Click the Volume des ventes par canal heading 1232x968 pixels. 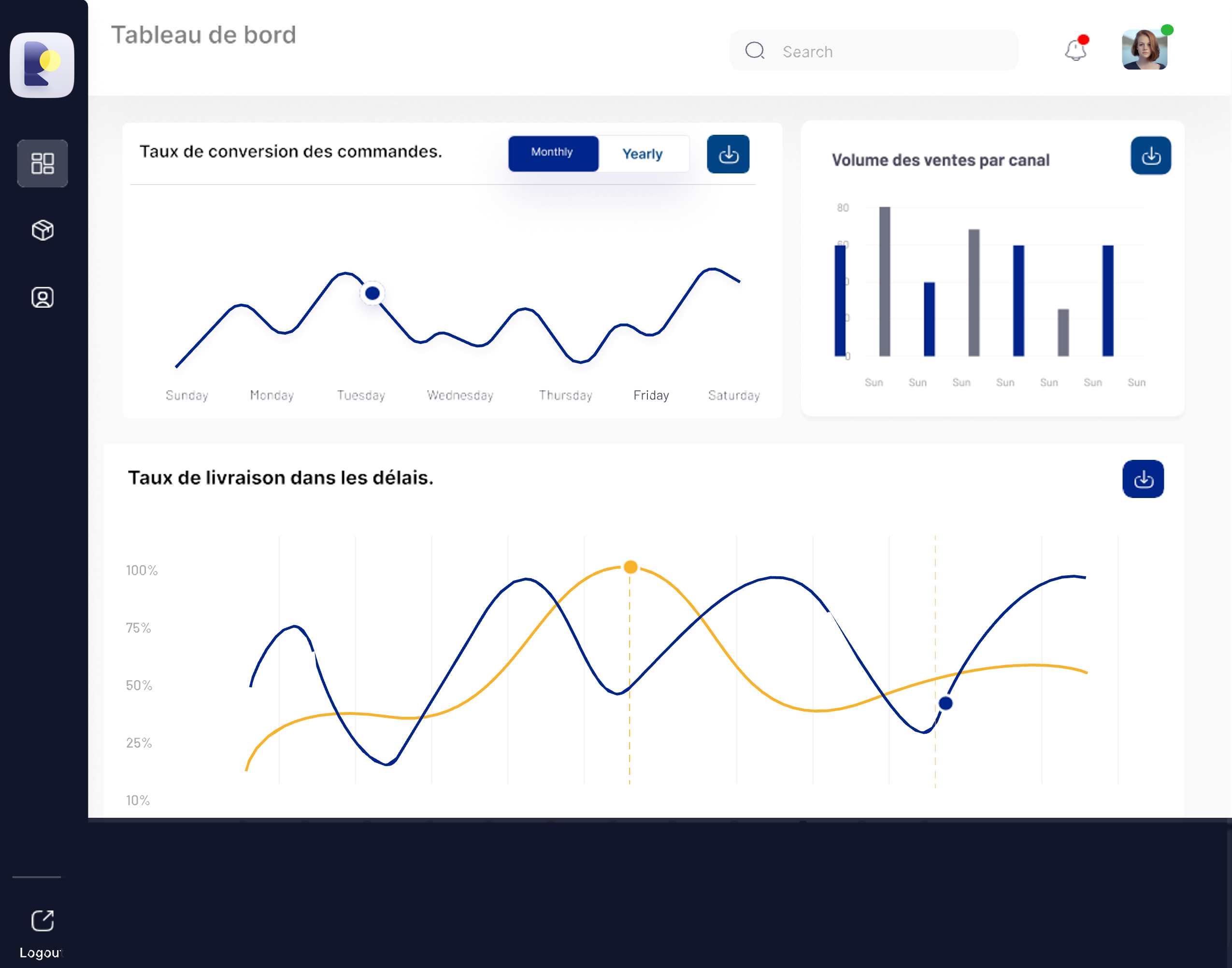click(941, 160)
